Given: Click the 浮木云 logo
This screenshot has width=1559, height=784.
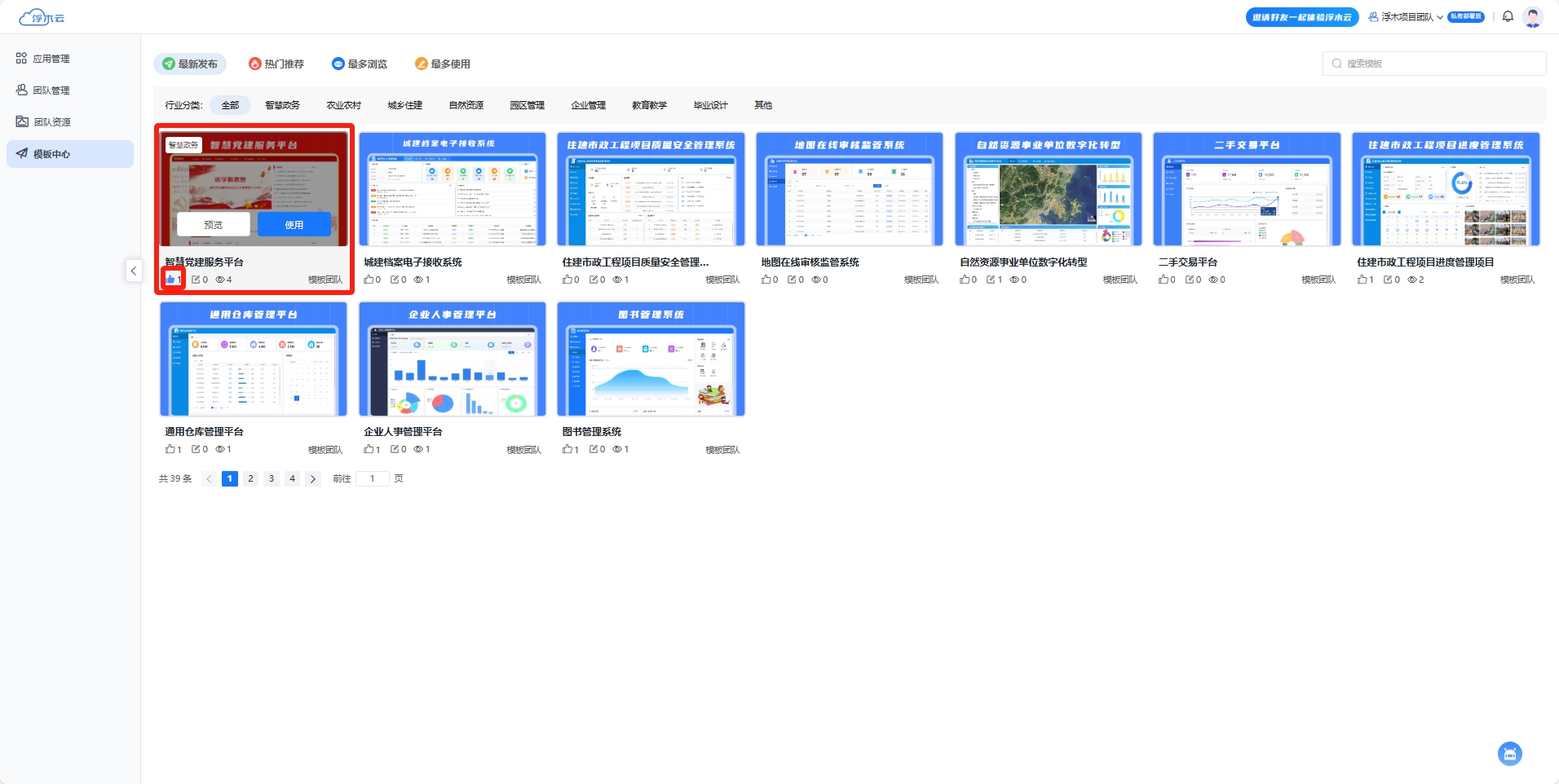Looking at the screenshot, I should (x=42, y=17).
